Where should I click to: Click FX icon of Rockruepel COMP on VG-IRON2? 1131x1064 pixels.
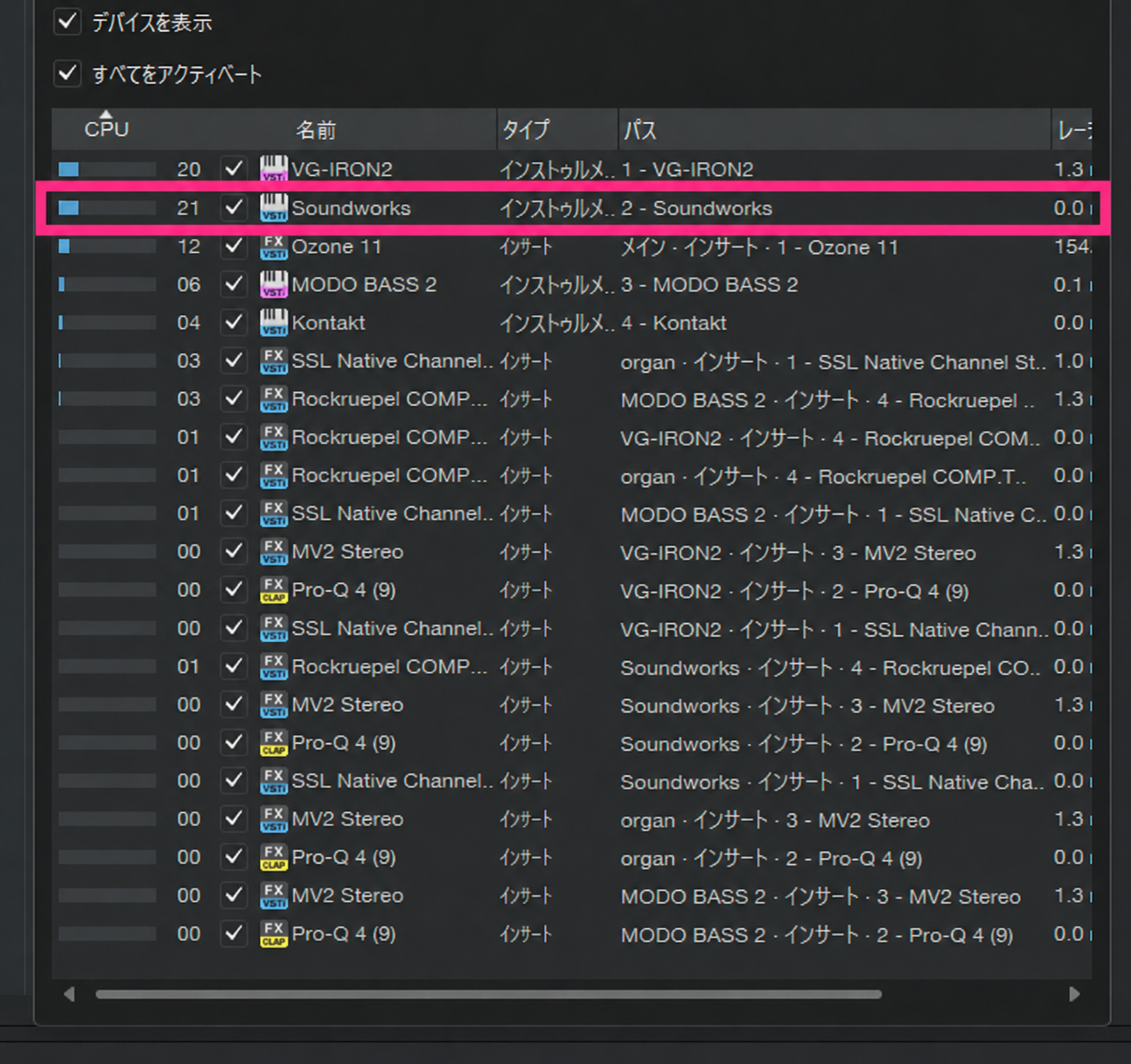(274, 437)
